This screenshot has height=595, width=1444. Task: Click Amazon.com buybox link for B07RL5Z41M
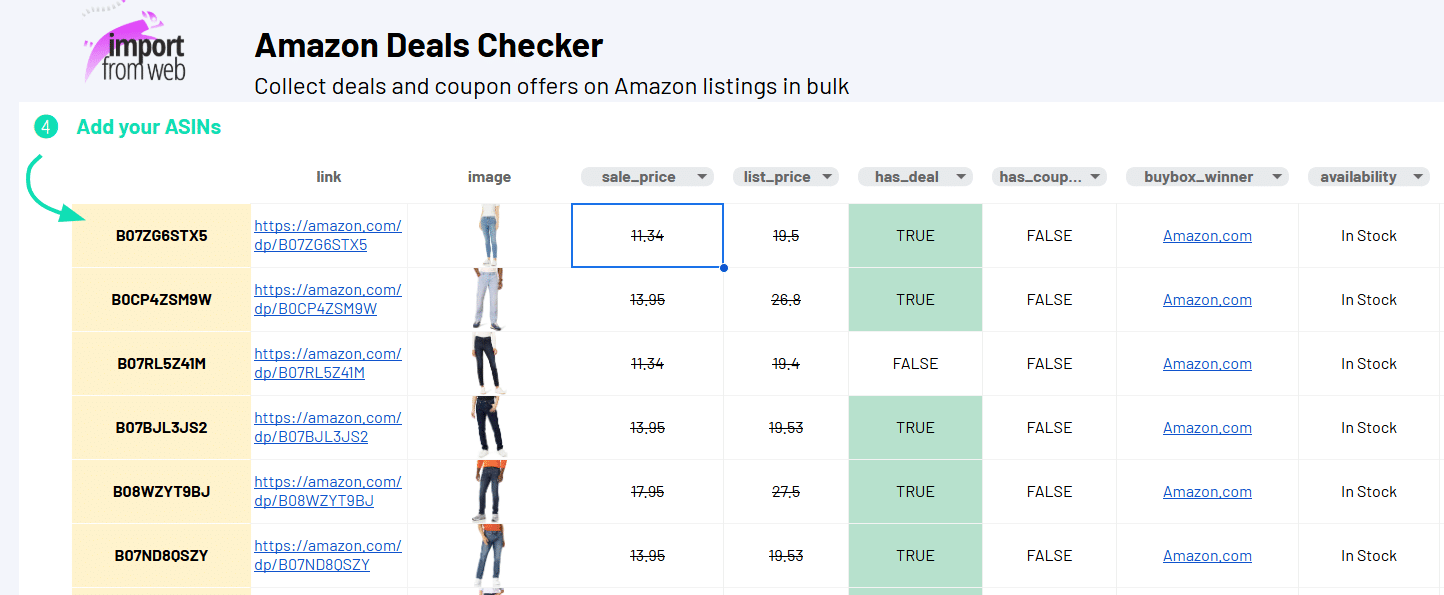[x=1207, y=364]
